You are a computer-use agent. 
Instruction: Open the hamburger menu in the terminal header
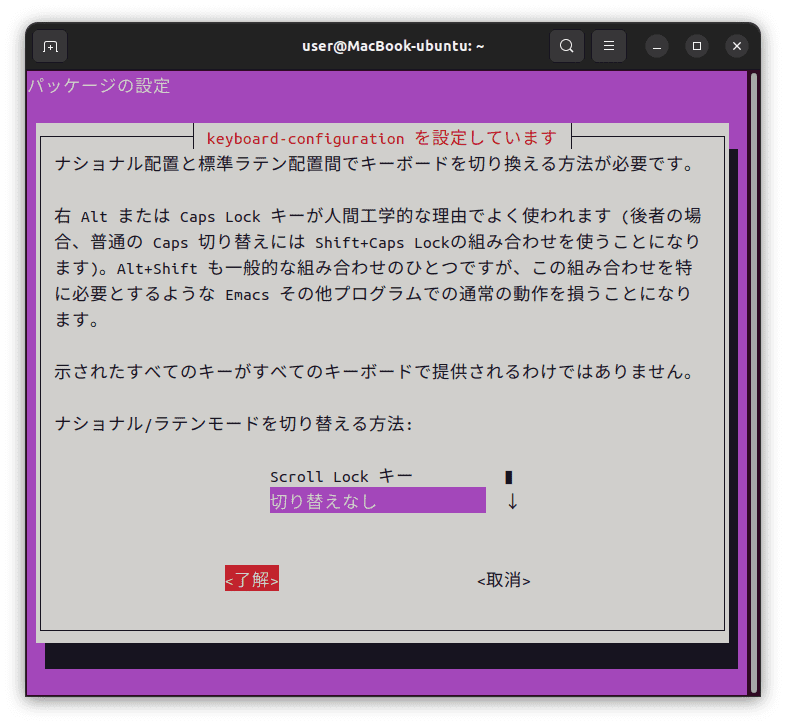pos(609,46)
